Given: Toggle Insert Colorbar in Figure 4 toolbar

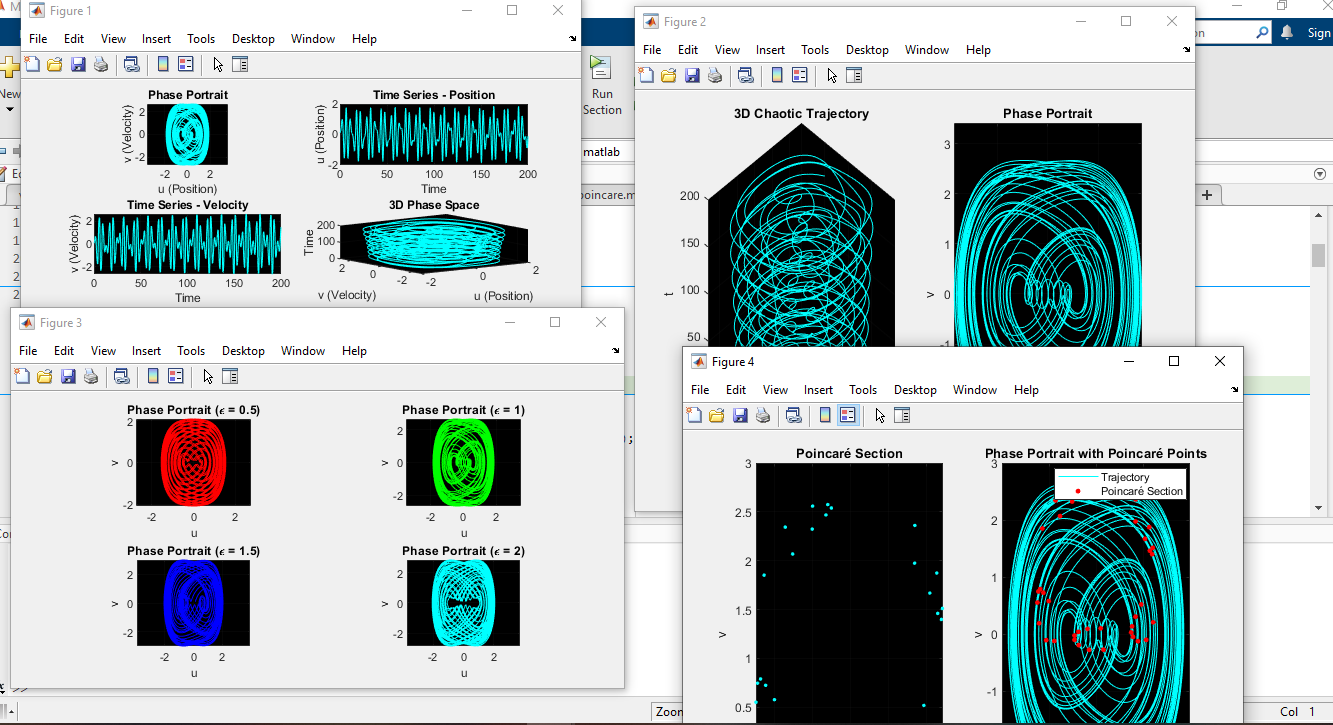Looking at the screenshot, I should pyautogui.click(x=825, y=415).
